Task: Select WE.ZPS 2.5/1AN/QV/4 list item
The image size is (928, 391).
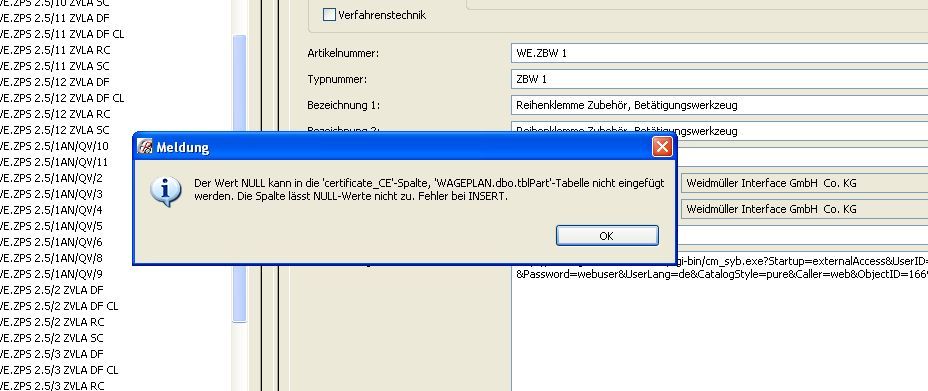Action: click(51, 210)
